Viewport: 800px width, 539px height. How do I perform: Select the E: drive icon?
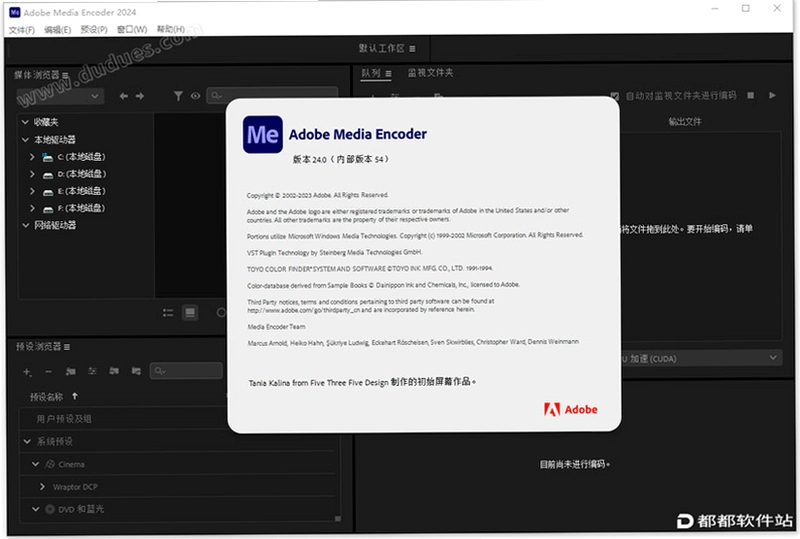click(x=47, y=192)
